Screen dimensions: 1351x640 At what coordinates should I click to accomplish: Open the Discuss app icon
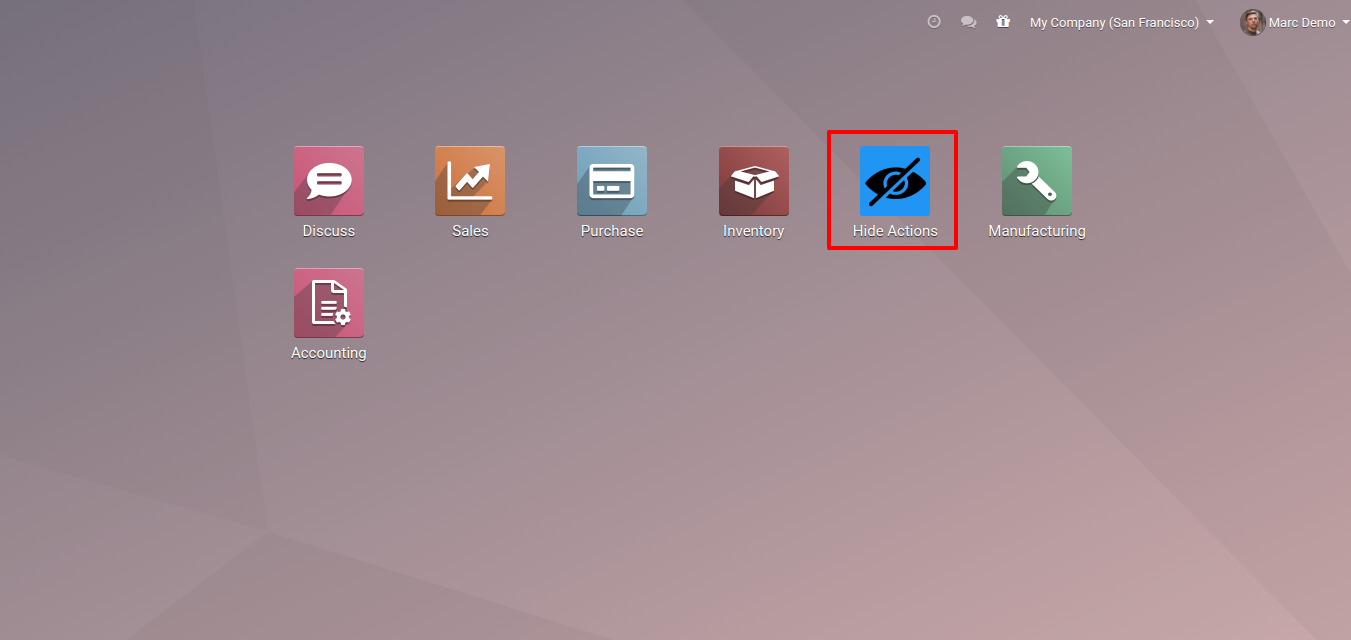tap(328, 181)
